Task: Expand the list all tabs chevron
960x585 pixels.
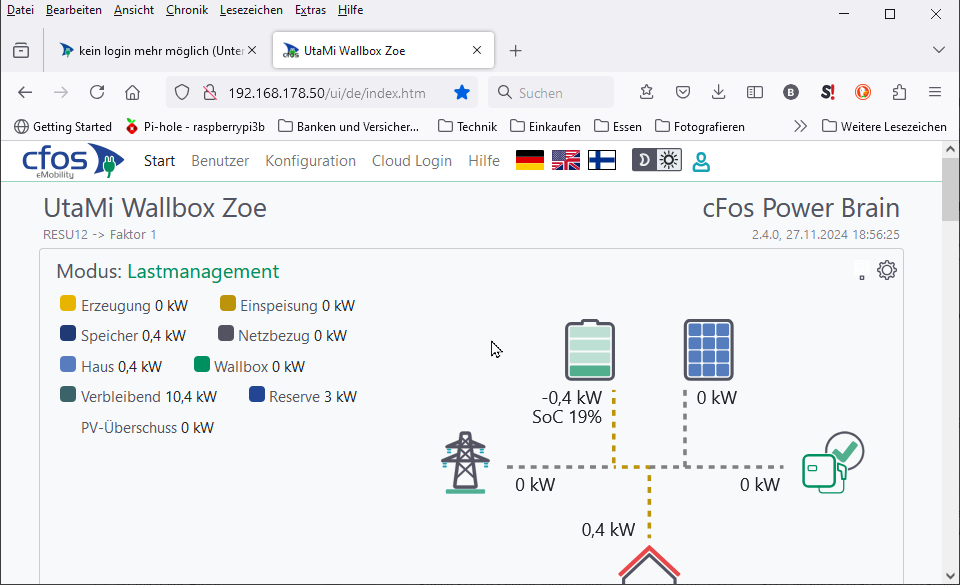Action: tap(939, 50)
